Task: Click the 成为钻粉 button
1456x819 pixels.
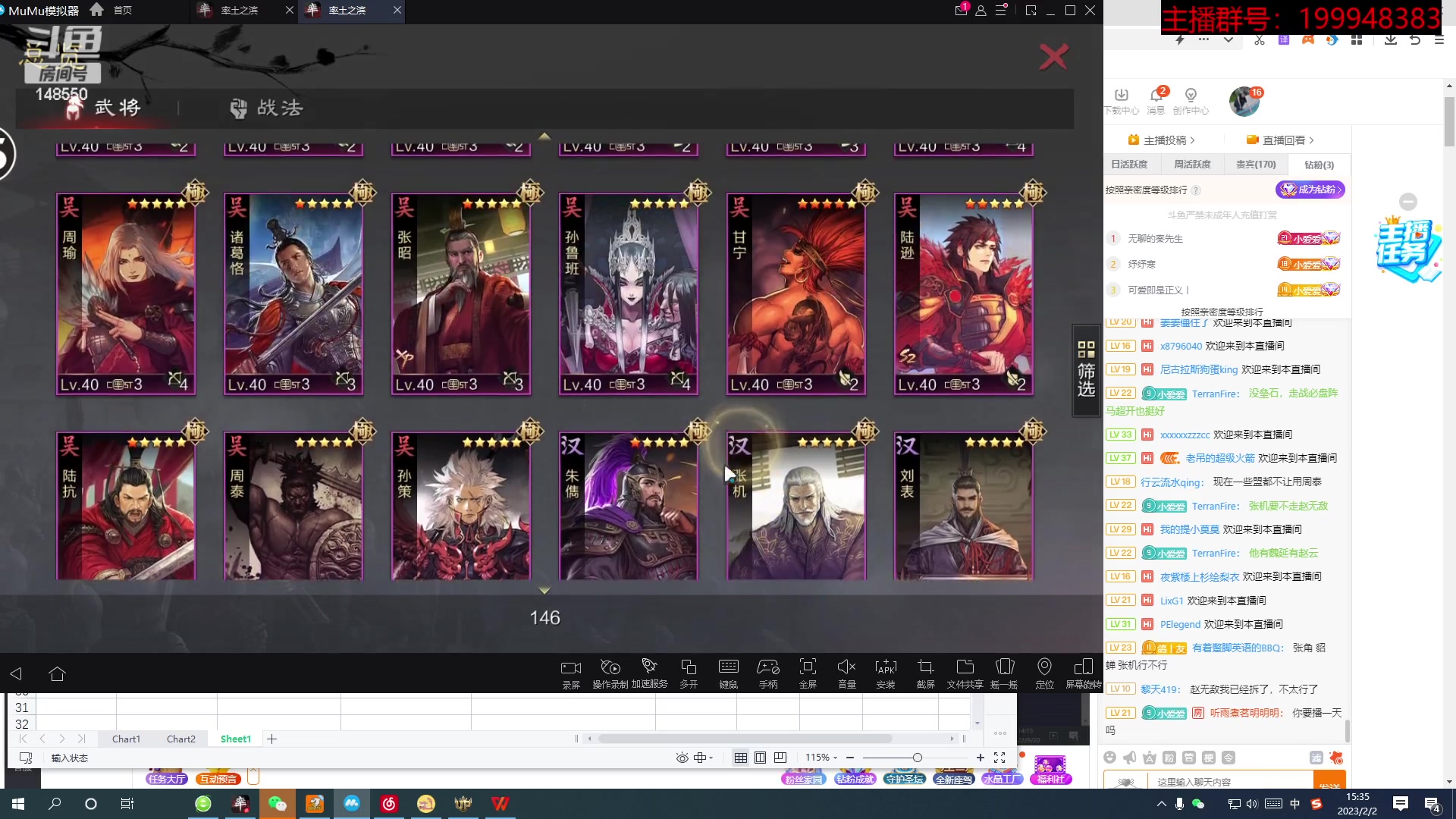Action: click(1310, 190)
